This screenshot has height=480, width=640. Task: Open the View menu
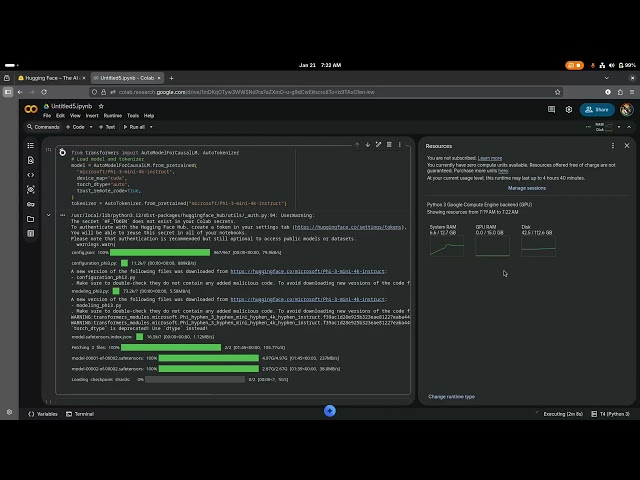pos(75,116)
